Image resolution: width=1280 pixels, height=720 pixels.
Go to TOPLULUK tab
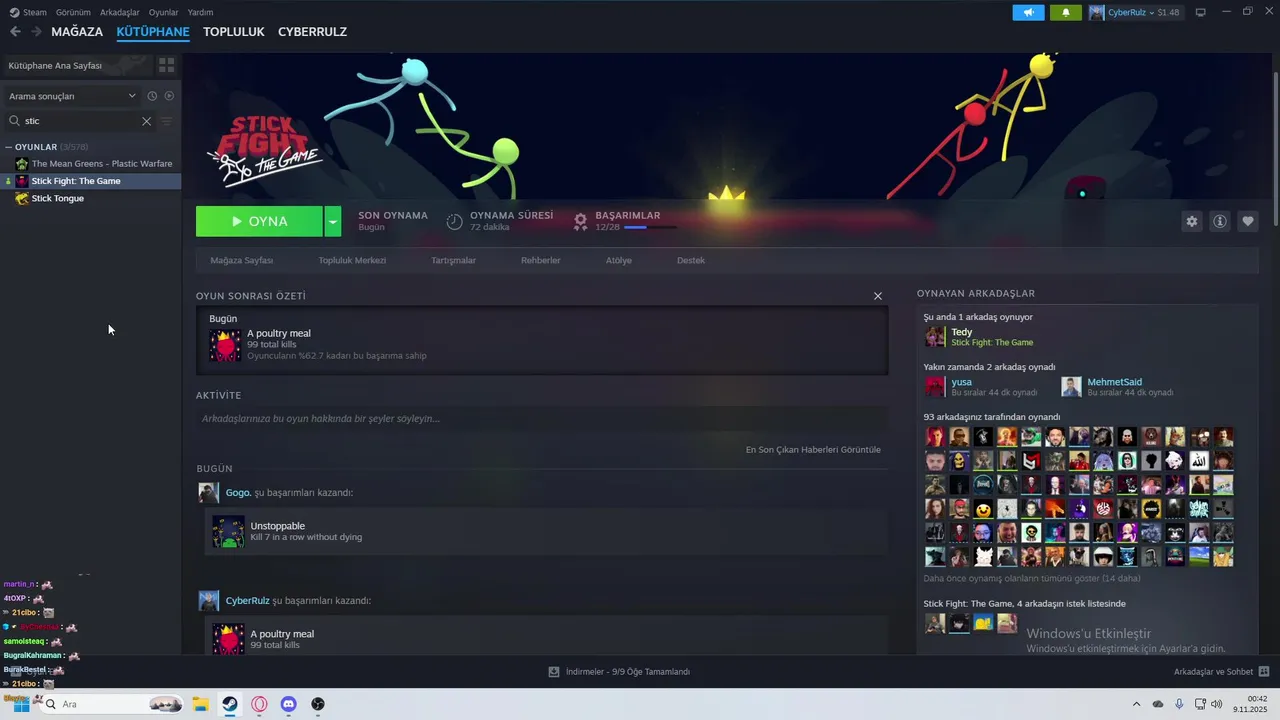(234, 32)
